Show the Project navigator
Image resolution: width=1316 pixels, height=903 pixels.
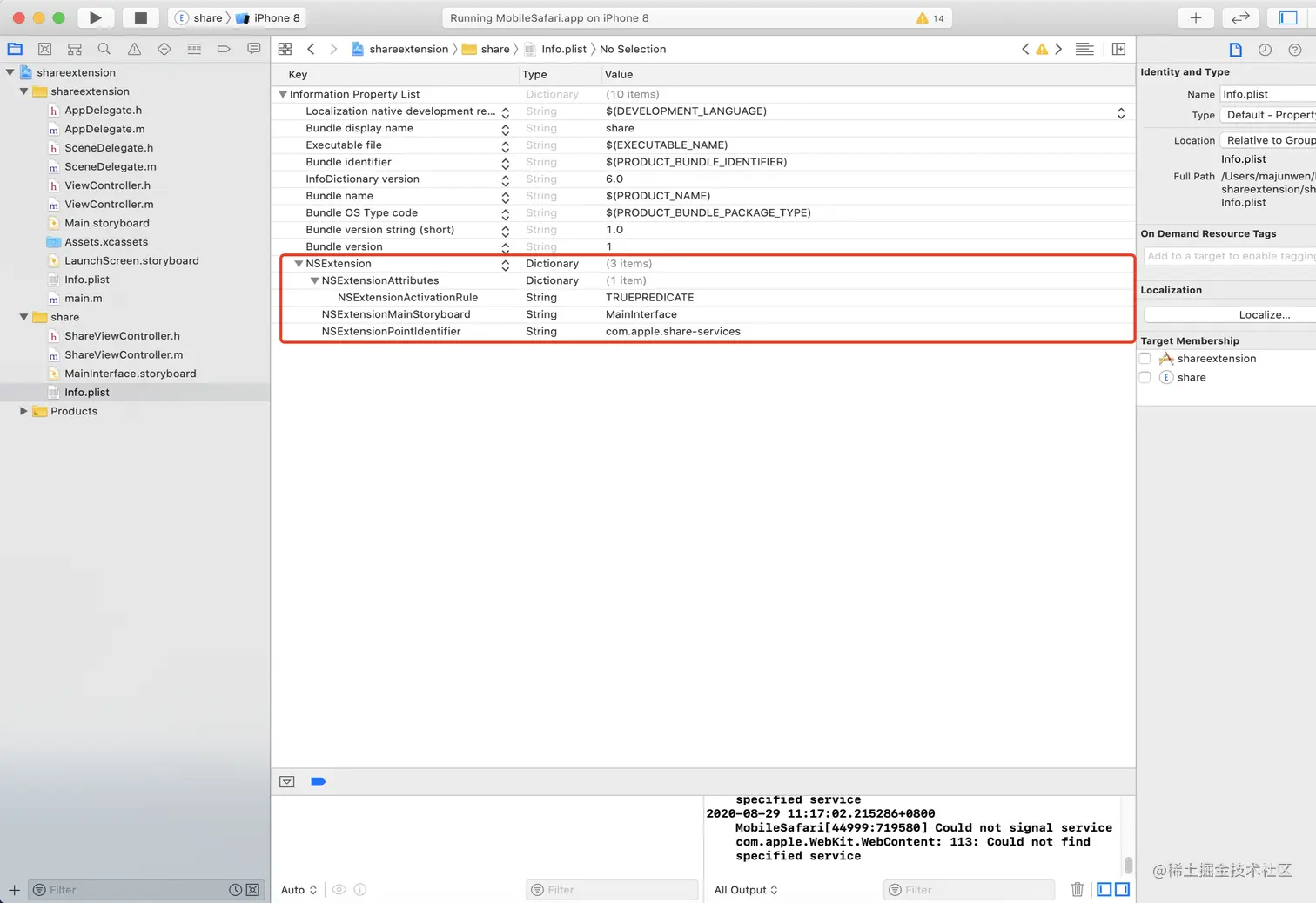[15, 49]
